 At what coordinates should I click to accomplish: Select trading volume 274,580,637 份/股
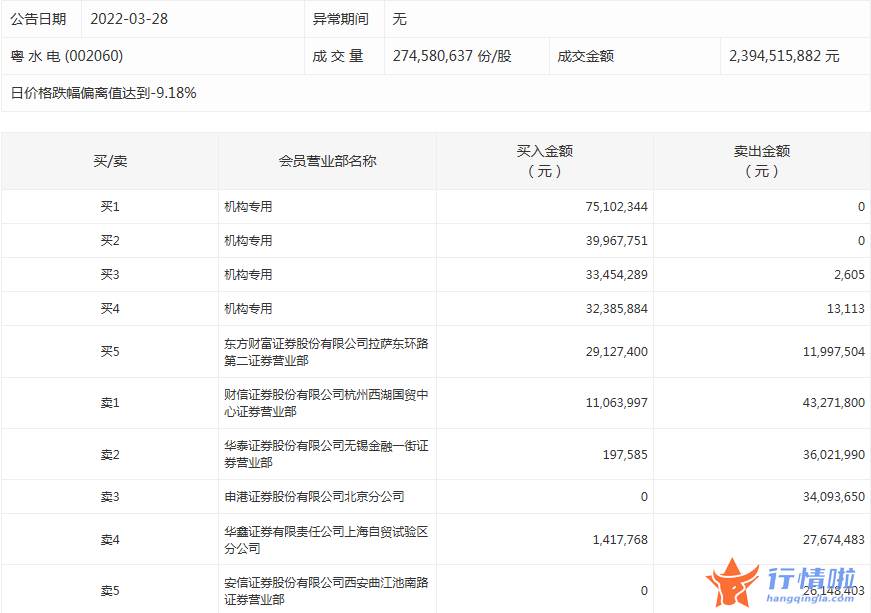[x=452, y=56]
